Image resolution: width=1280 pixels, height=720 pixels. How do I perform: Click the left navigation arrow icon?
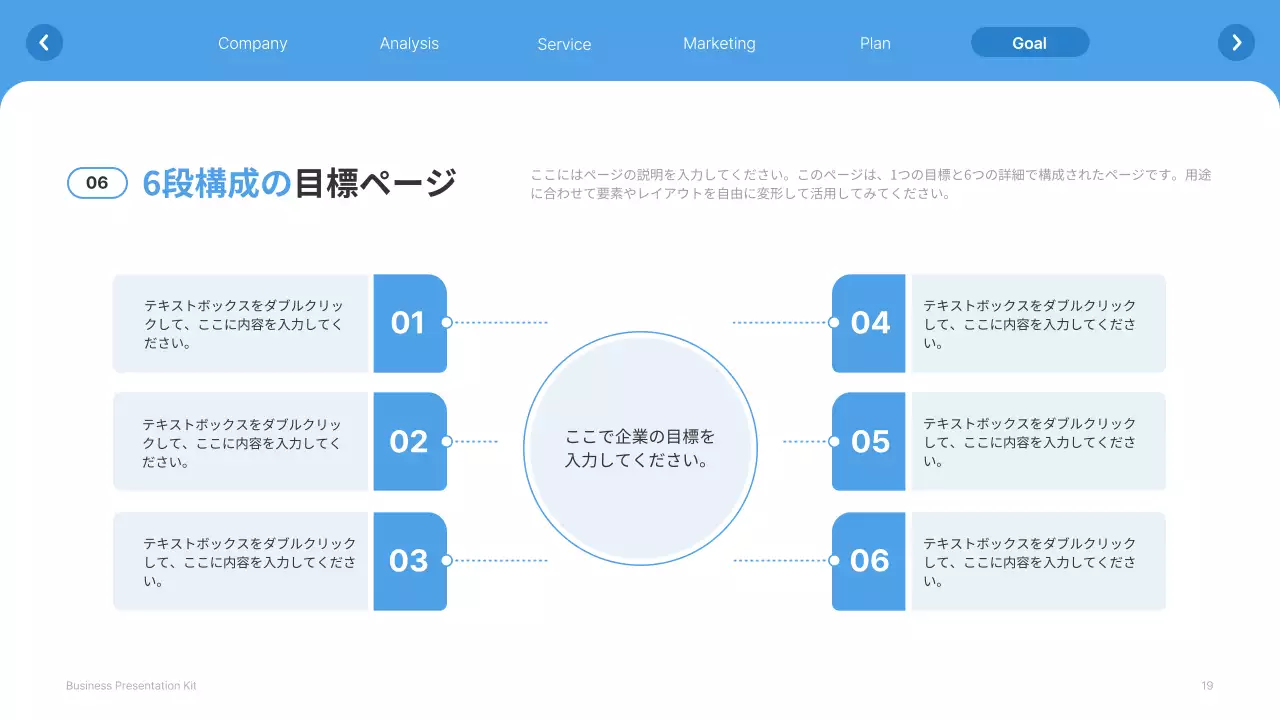(x=44, y=42)
